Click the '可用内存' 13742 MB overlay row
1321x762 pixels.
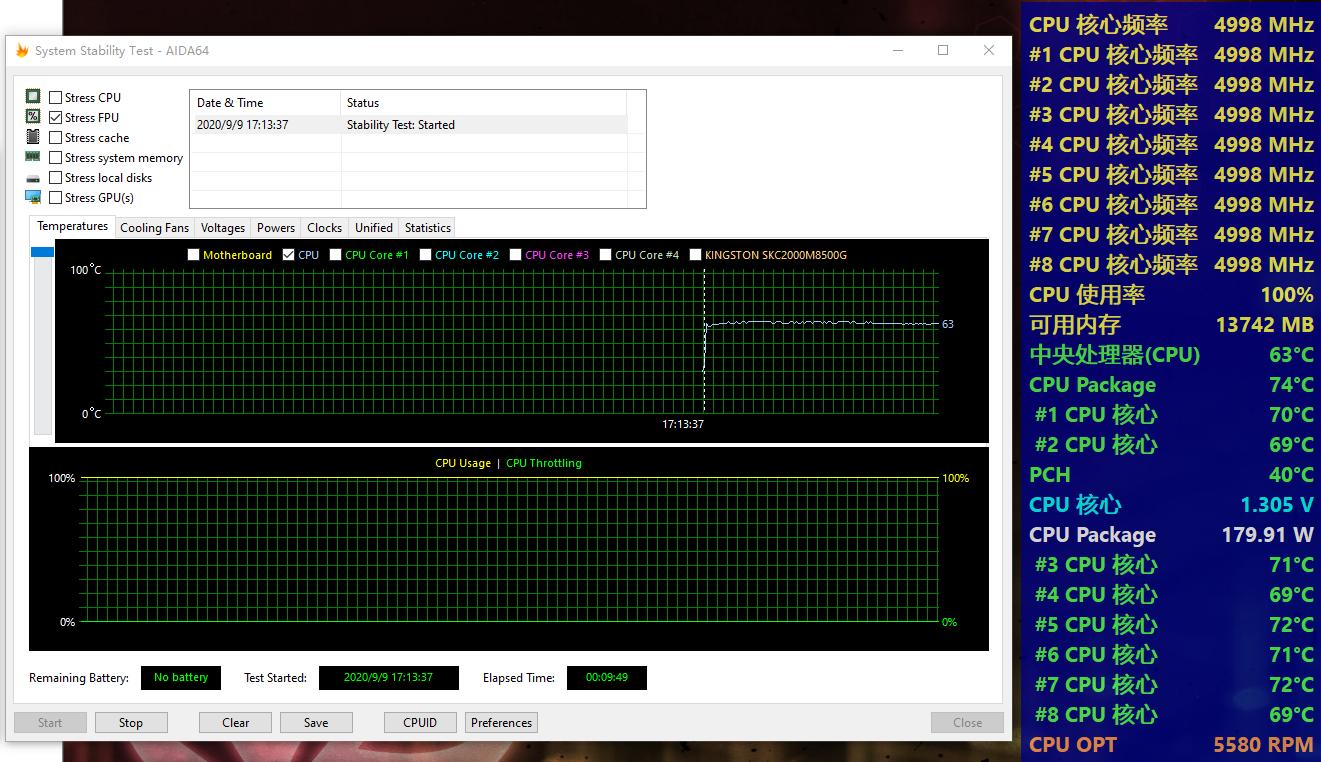tap(1171, 325)
